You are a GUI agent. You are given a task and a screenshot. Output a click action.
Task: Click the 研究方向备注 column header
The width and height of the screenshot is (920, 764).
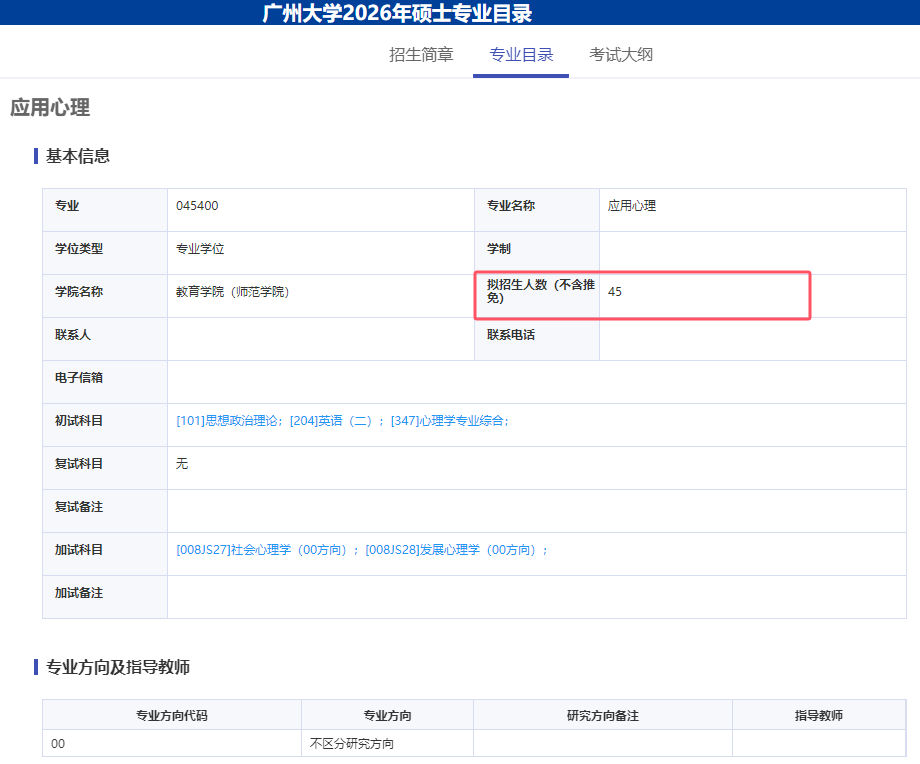[x=602, y=716]
